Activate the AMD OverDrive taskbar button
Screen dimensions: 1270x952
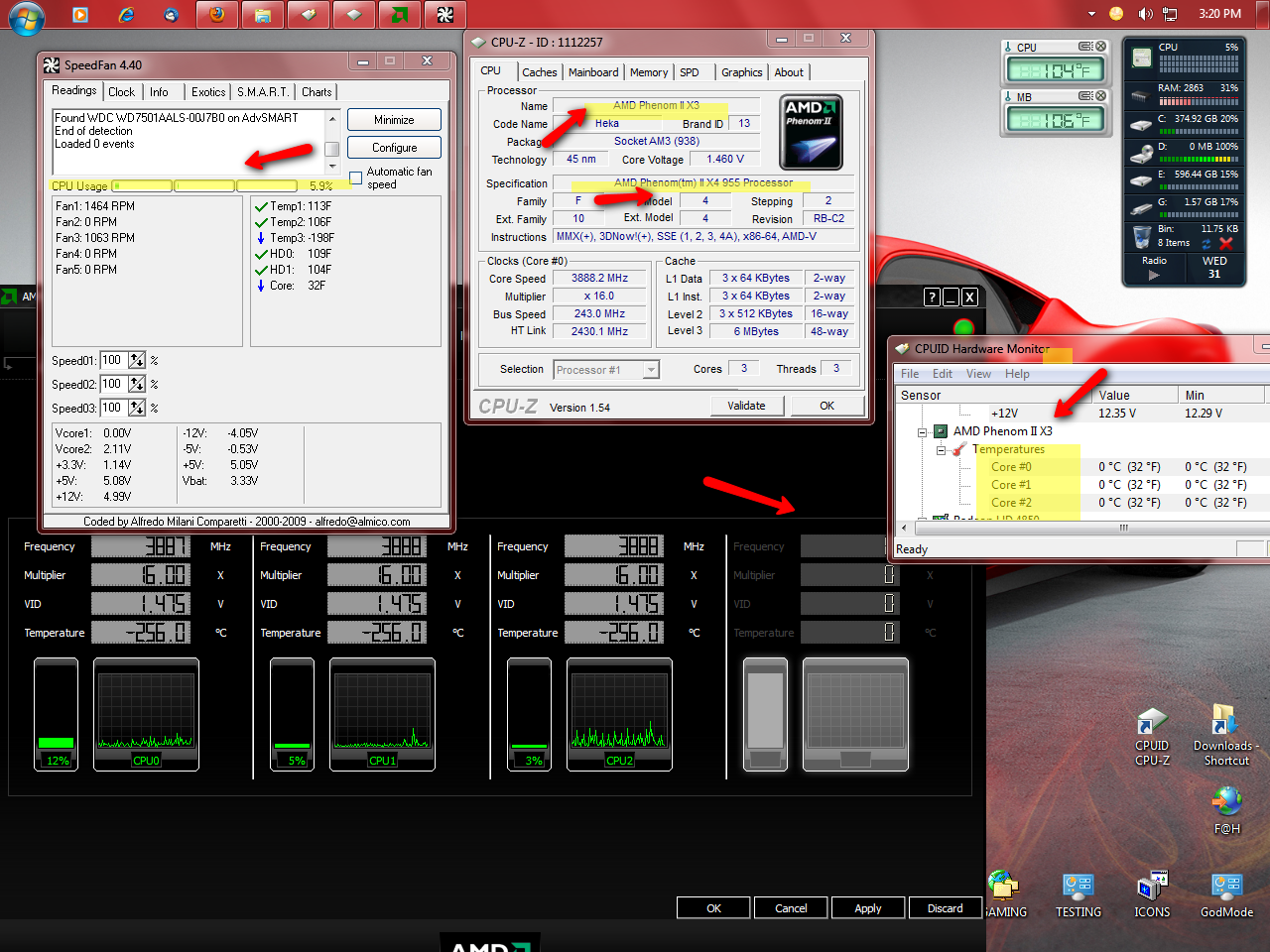pyautogui.click(x=399, y=14)
